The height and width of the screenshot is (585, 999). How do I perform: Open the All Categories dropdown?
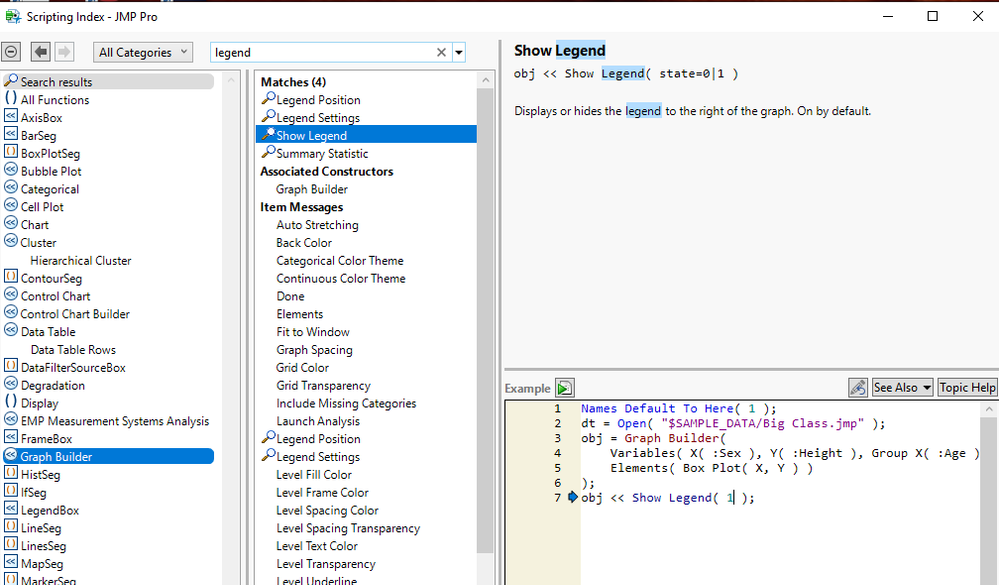click(x=143, y=52)
